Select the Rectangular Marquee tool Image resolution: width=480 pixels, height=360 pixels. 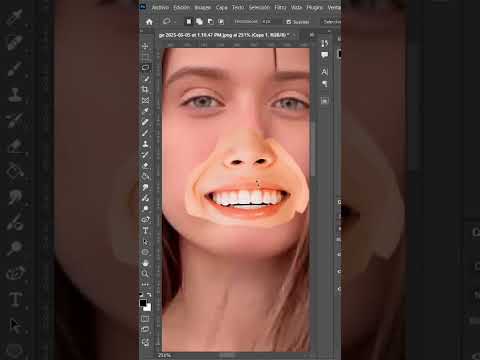point(145,57)
